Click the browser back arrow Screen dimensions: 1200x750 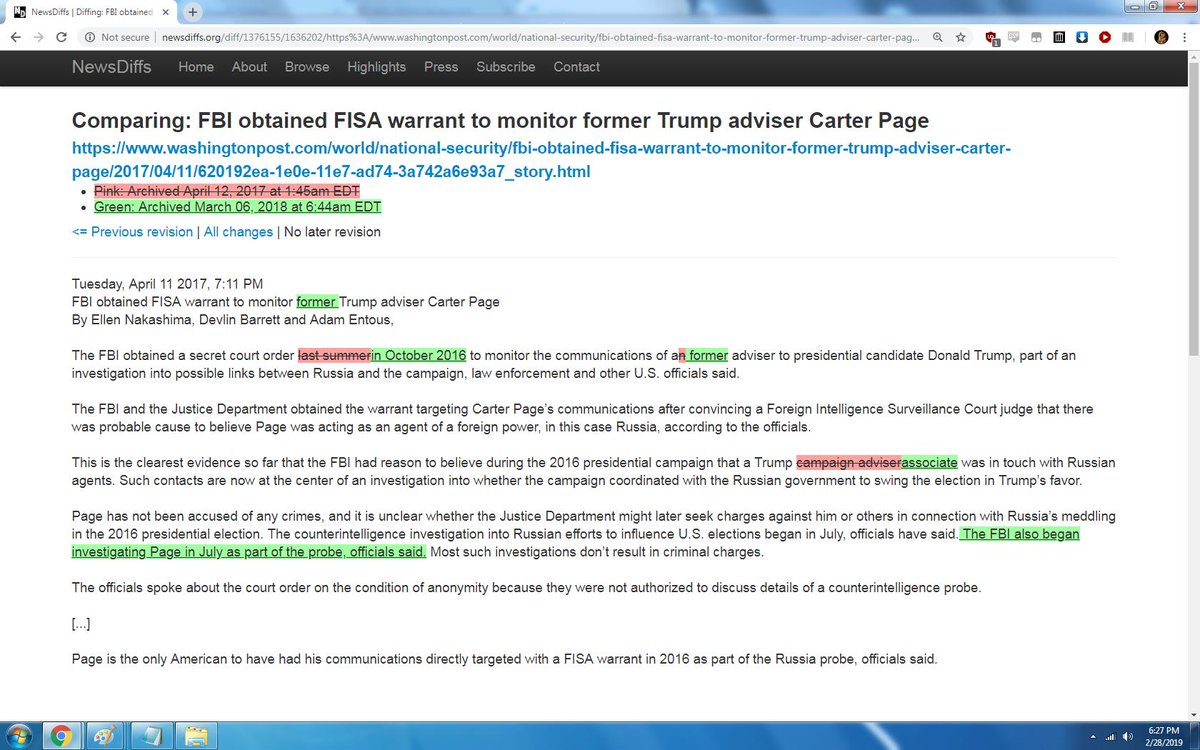click(x=14, y=37)
